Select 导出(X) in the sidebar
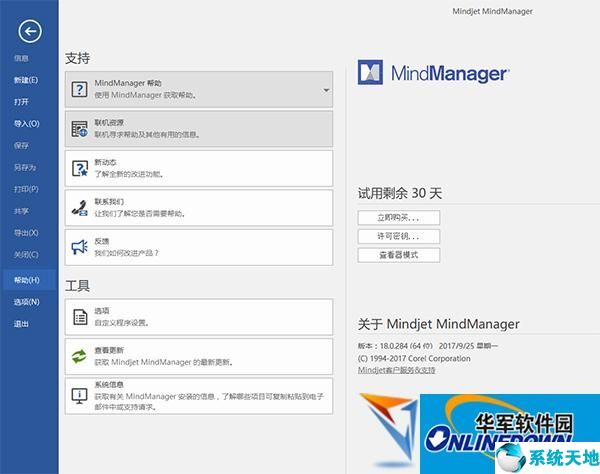600x474 pixels. (26, 233)
